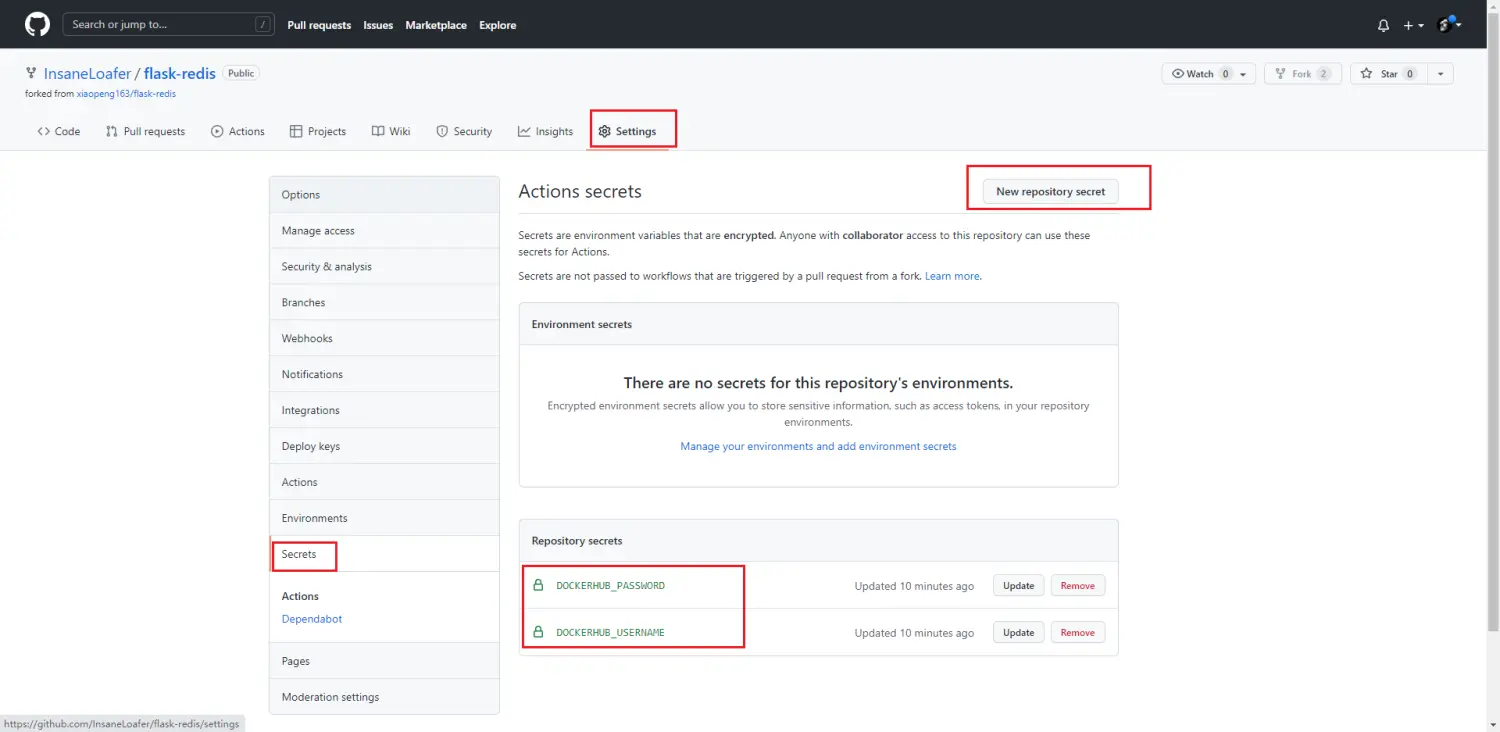1500x732 pixels.
Task: Open the plus create-new dropdown
Action: 1414,26
